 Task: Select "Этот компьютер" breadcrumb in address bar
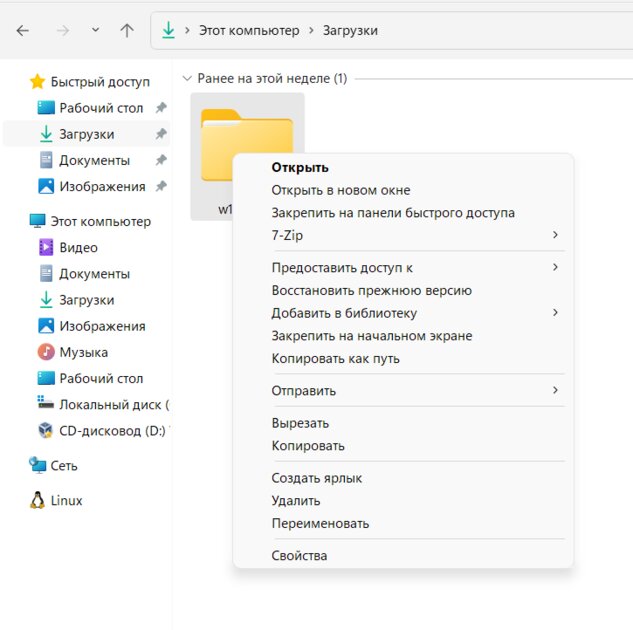click(x=249, y=30)
